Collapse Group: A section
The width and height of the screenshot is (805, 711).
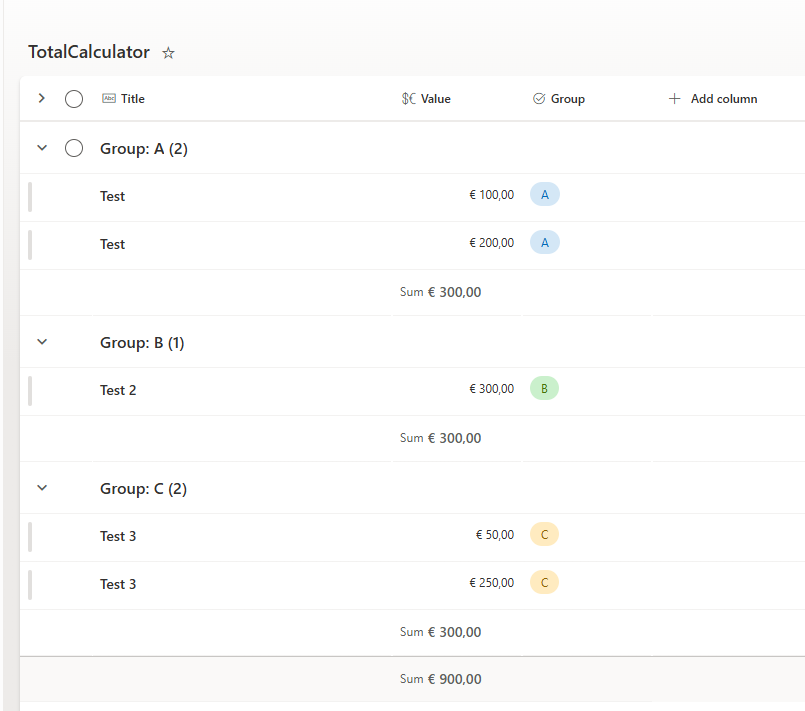pos(42,148)
